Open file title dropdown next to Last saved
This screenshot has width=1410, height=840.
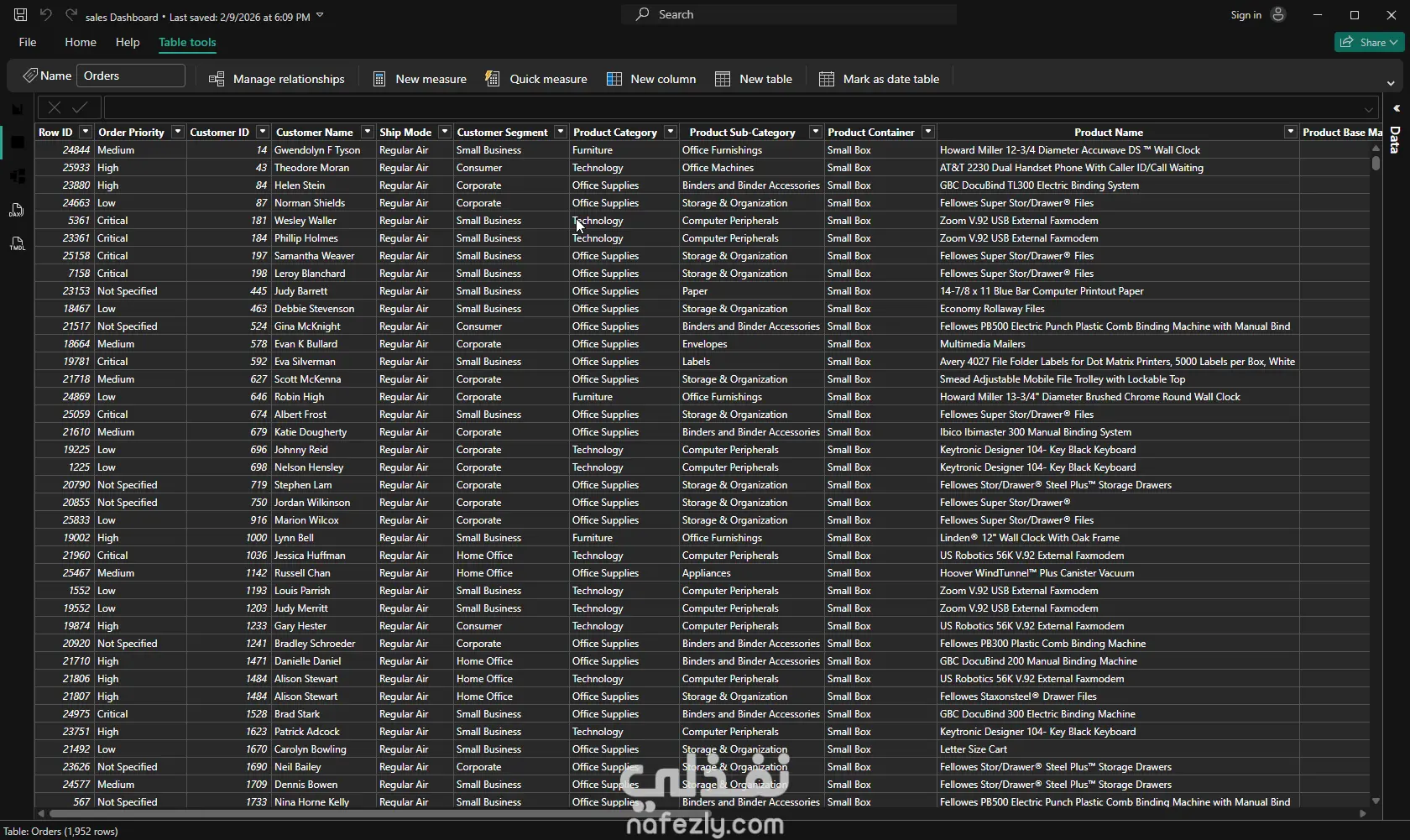pos(320,16)
